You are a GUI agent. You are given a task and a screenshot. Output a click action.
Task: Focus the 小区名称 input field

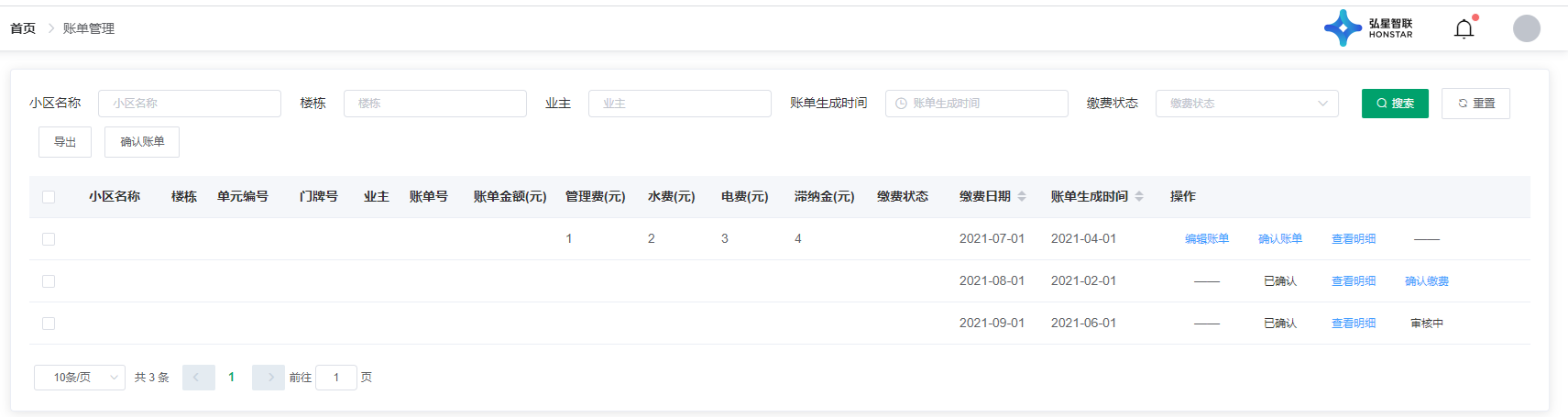coord(189,104)
